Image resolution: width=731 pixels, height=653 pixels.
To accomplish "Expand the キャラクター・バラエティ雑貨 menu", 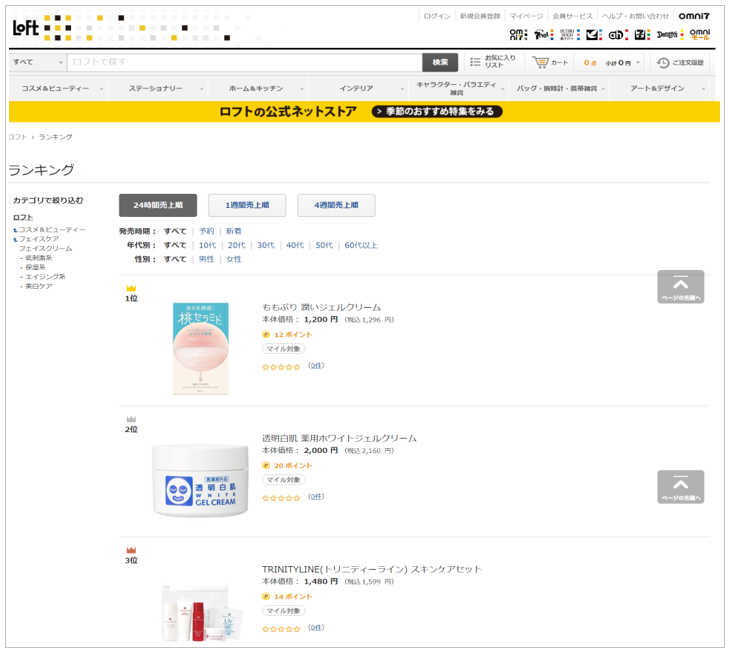I will (x=458, y=88).
